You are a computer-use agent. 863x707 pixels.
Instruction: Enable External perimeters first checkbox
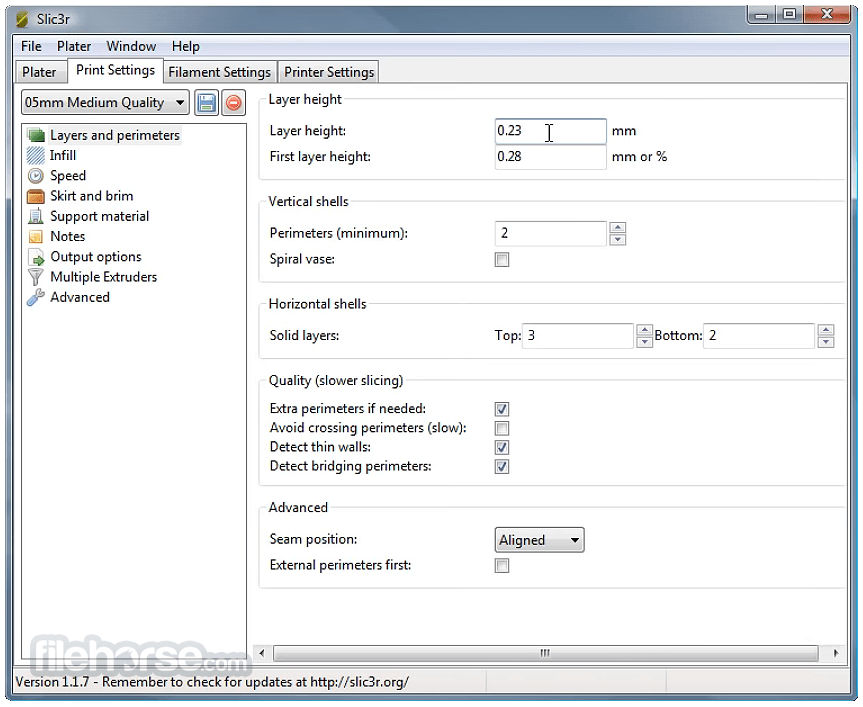coord(501,566)
